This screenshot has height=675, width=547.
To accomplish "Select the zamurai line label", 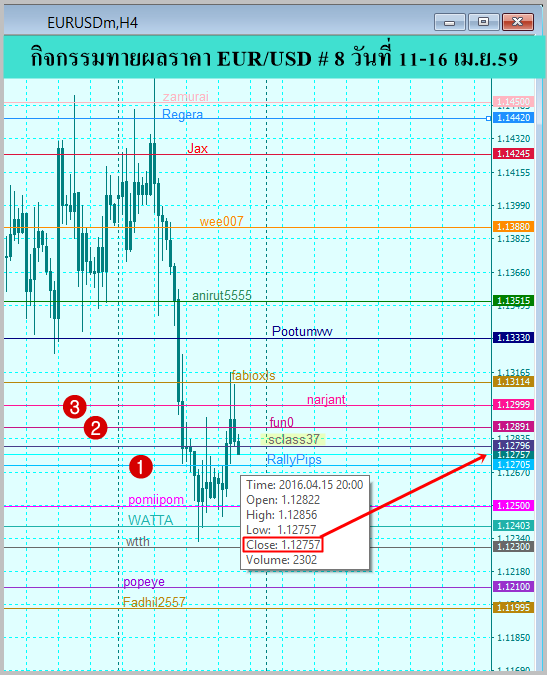I will click(x=185, y=96).
